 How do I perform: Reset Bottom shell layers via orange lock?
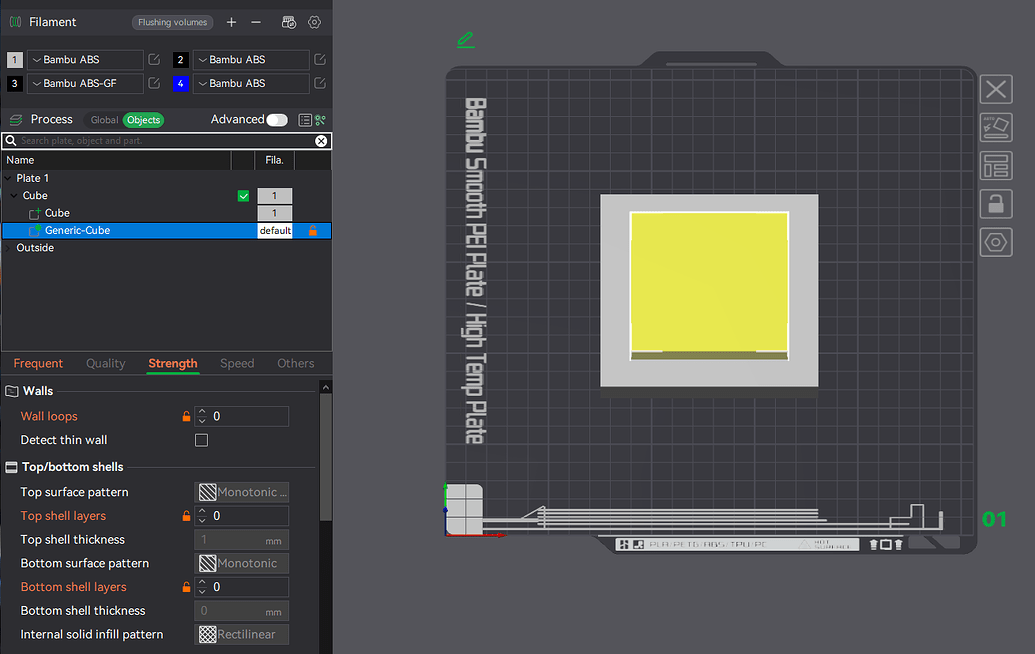click(186, 587)
